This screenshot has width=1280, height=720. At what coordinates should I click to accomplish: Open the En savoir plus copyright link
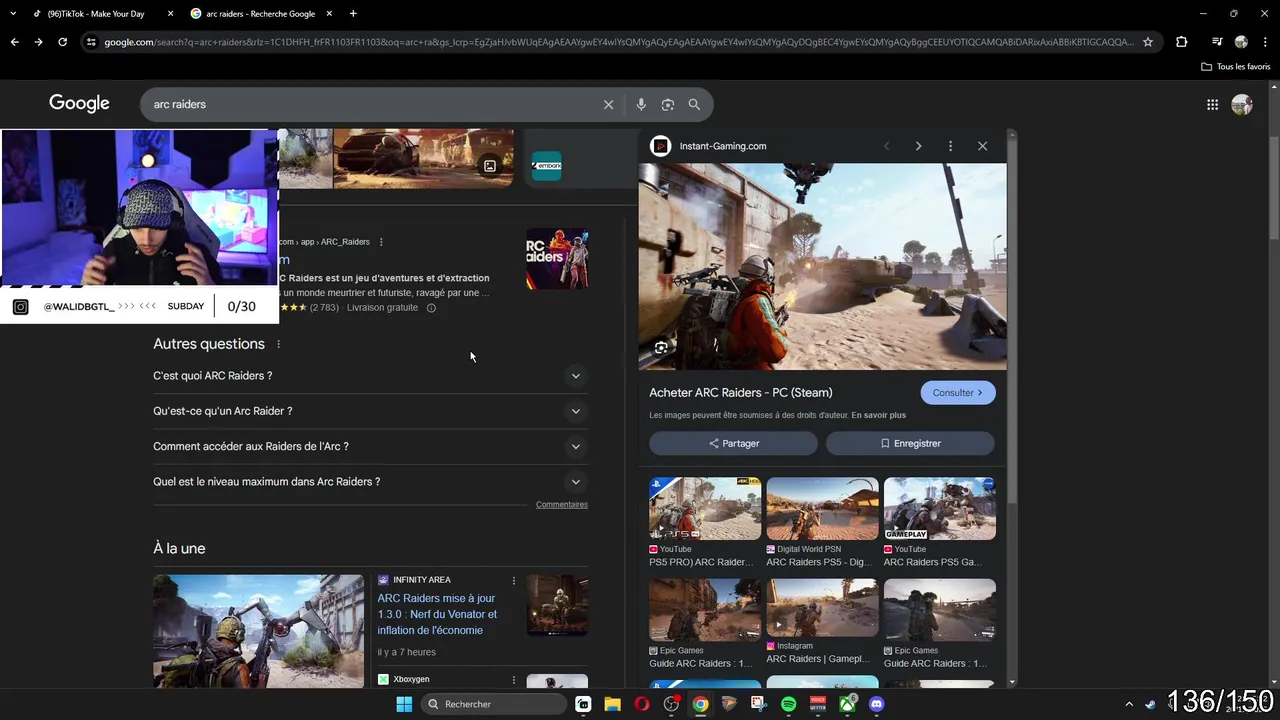click(x=879, y=415)
